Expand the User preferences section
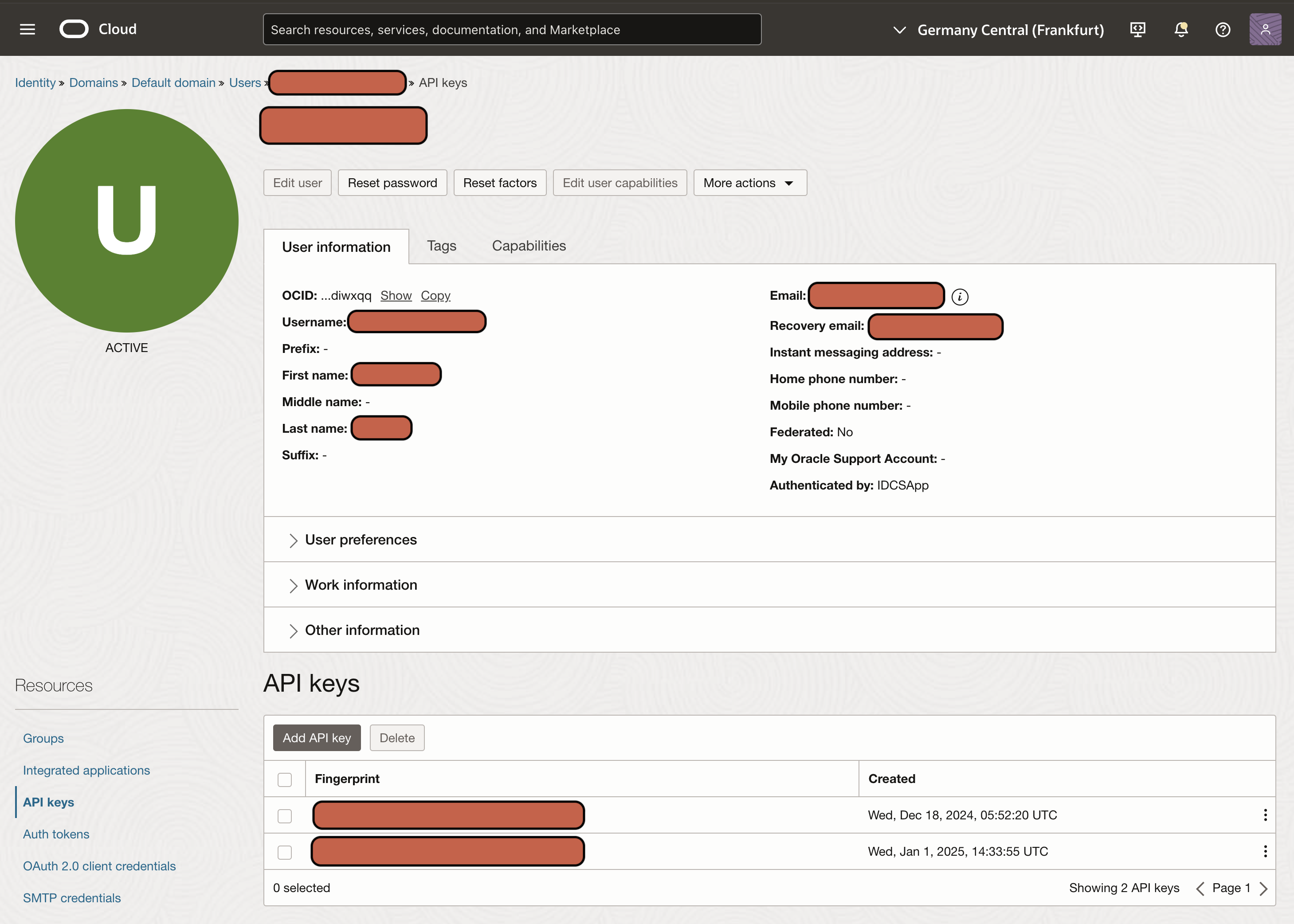This screenshot has width=1294, height=924. click(361, 540)
